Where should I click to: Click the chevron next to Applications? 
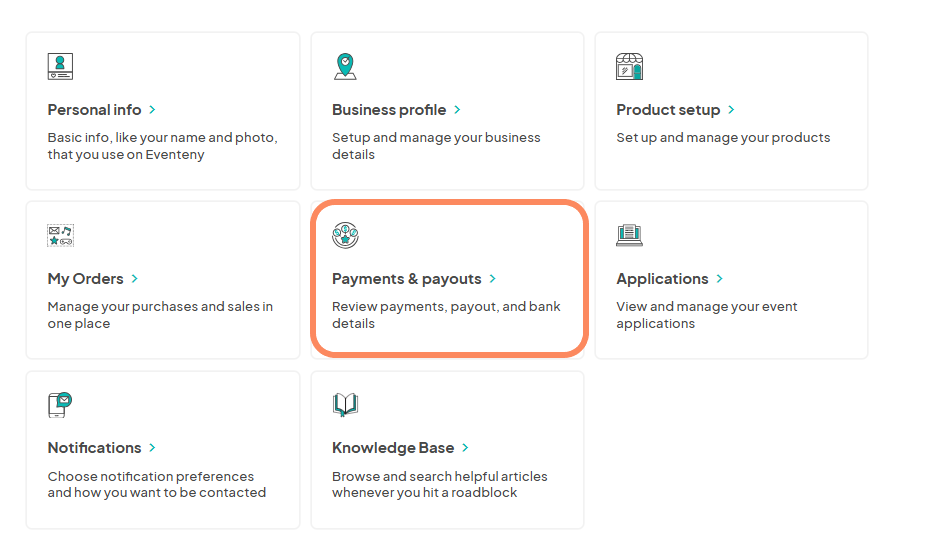[x=720, y=279]
